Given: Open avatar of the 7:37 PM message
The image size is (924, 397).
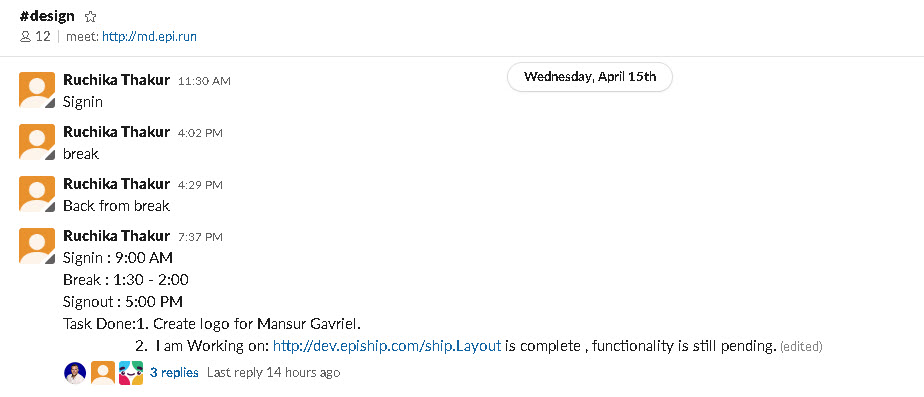Looking at the screenshot, I should (x=37, y=246).
